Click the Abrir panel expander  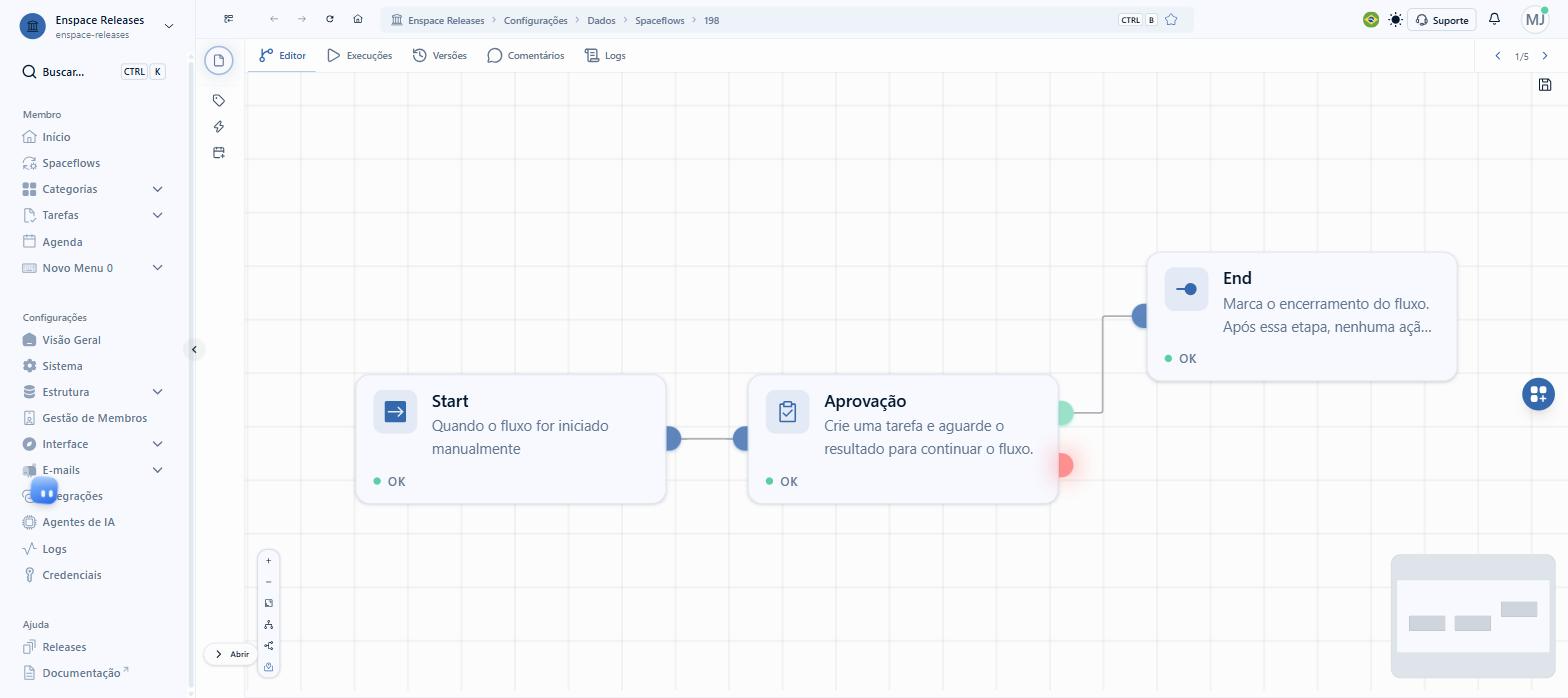(231, 654)
